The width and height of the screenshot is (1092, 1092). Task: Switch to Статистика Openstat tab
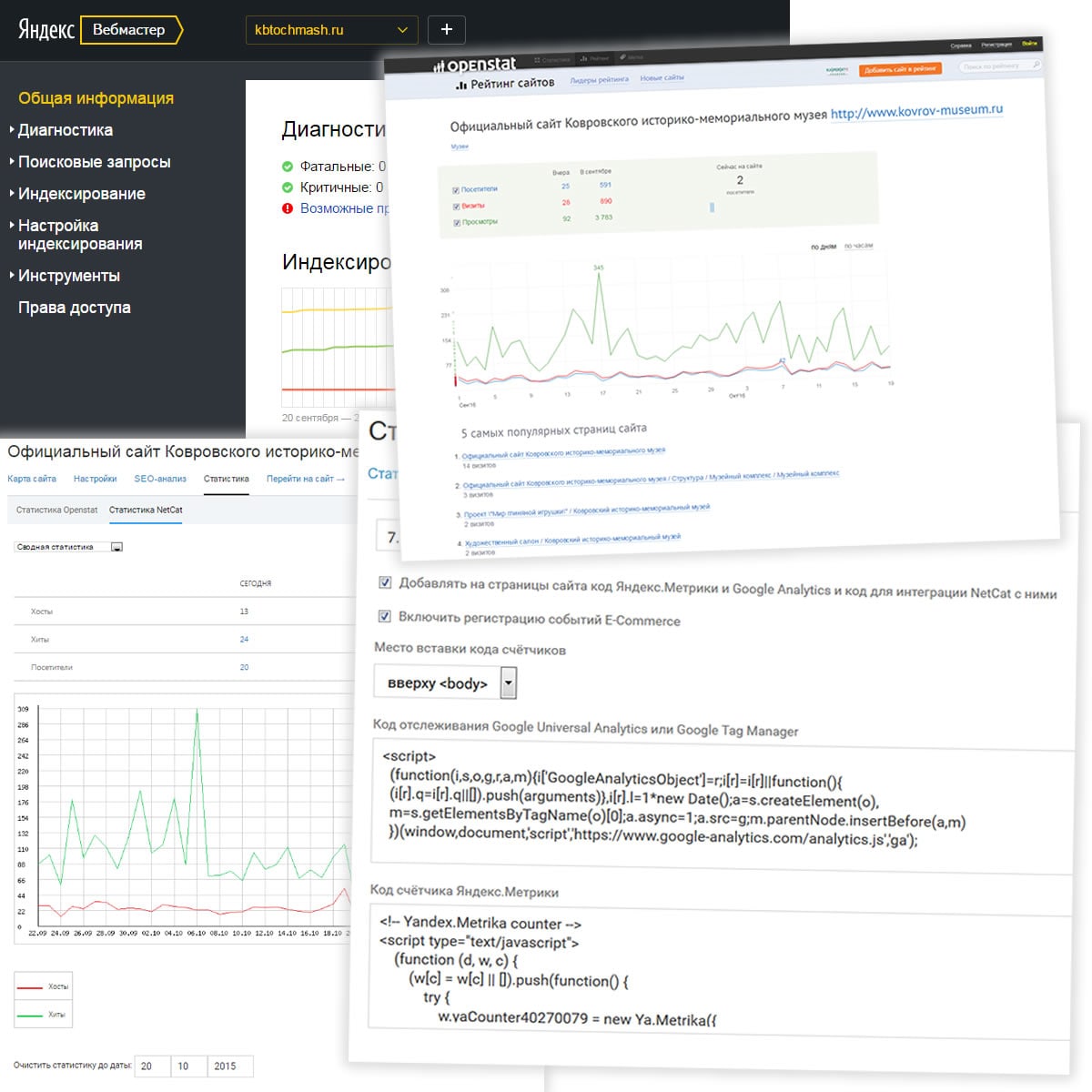click(x=56, y=511)
